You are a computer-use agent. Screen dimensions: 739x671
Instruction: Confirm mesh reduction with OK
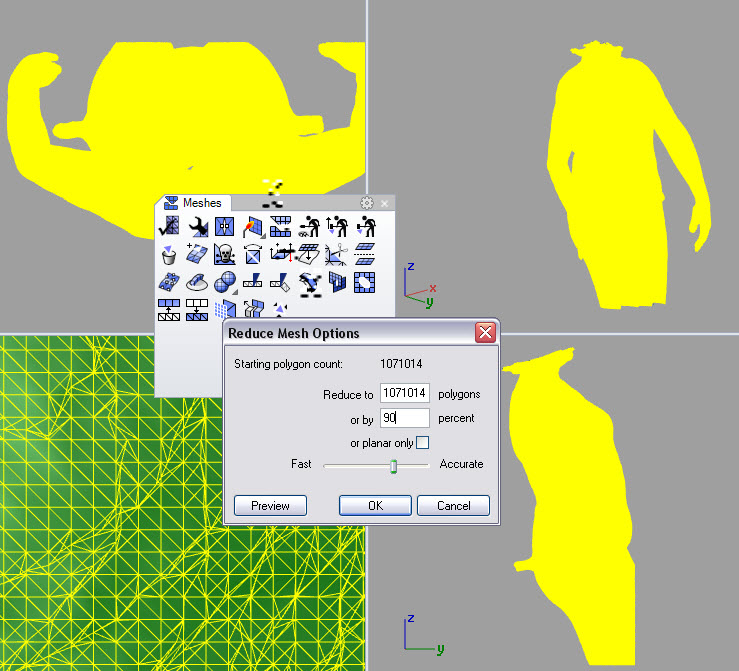[x=375, y=506]
